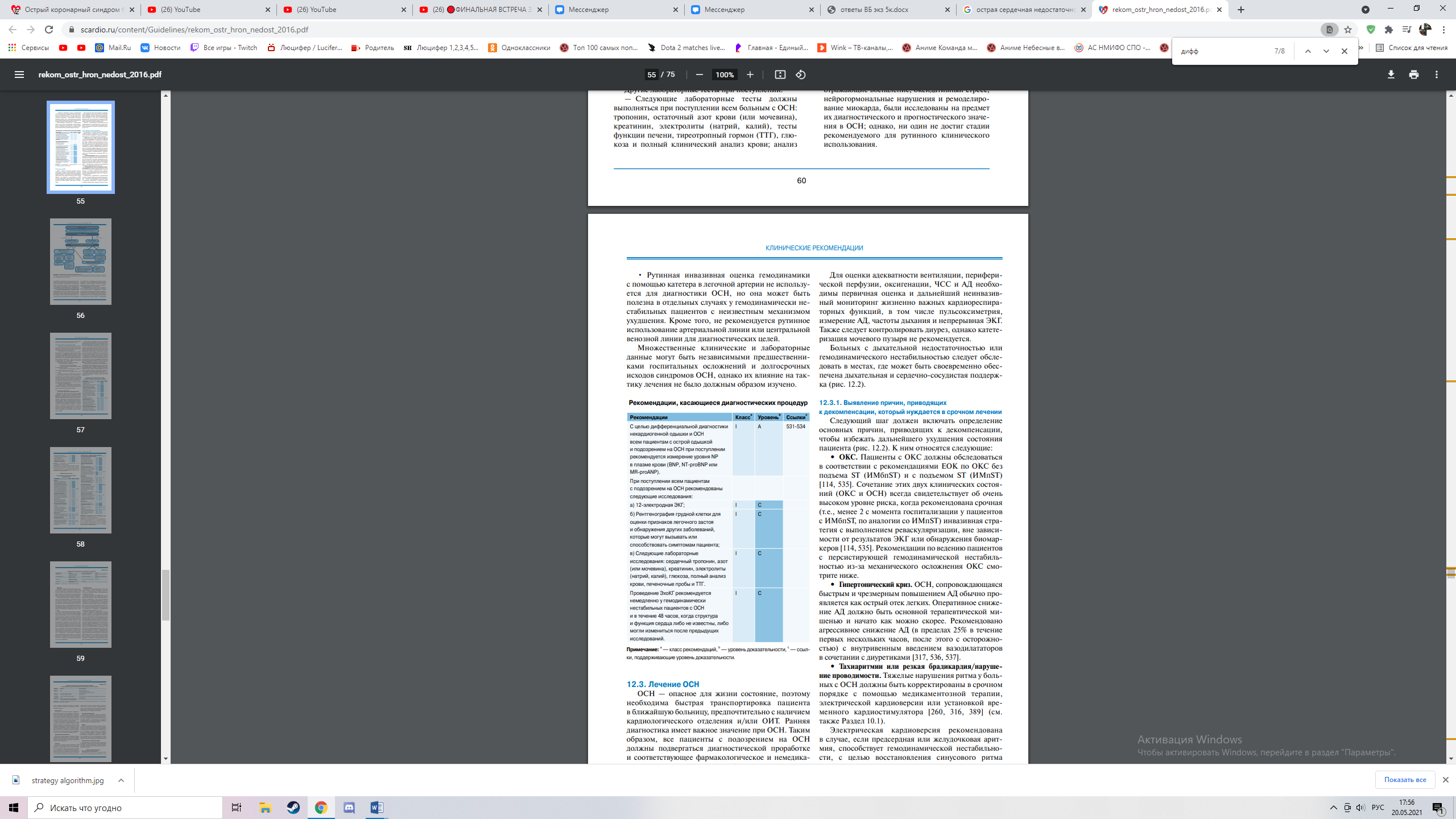
Task: Zoom in the PDF with plus icon
Action: tap(750, 75)
